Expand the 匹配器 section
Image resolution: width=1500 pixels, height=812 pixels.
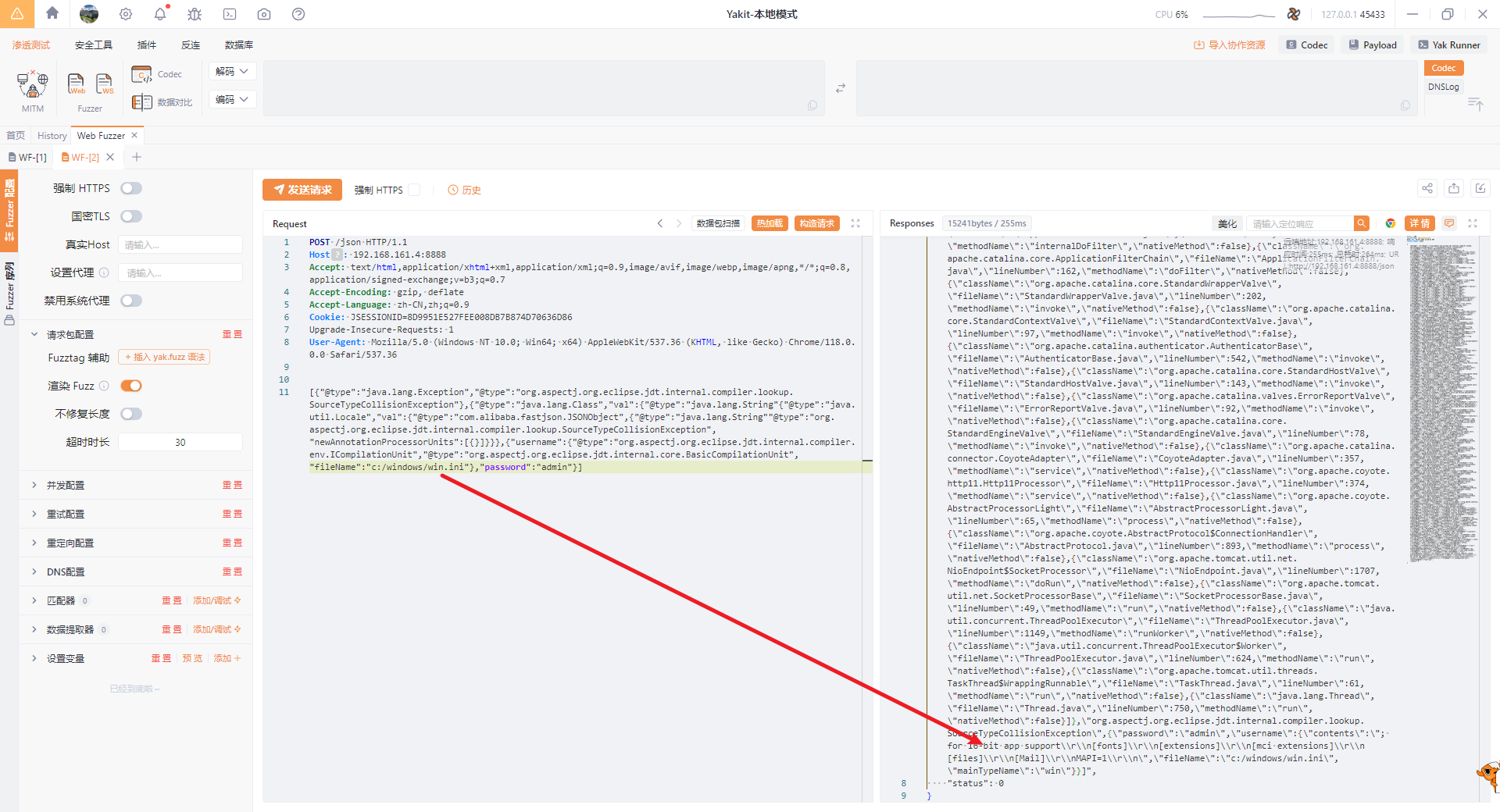pos(34,600)
